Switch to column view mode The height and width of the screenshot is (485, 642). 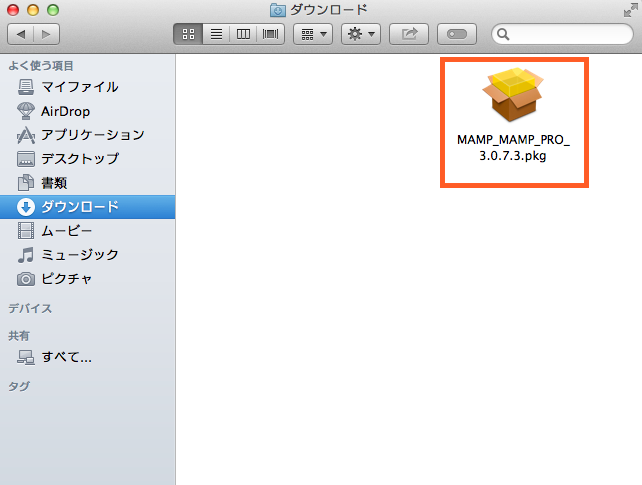point(243,34)
